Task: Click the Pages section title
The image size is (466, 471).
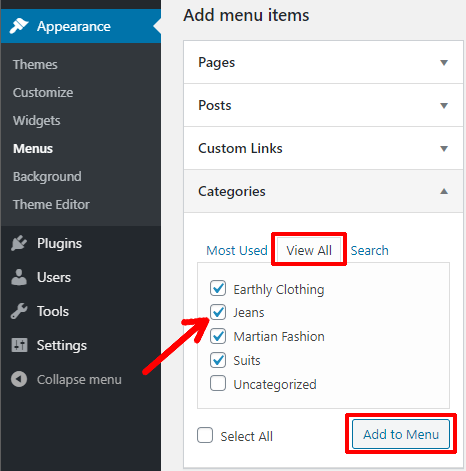Action: (216, 63)
